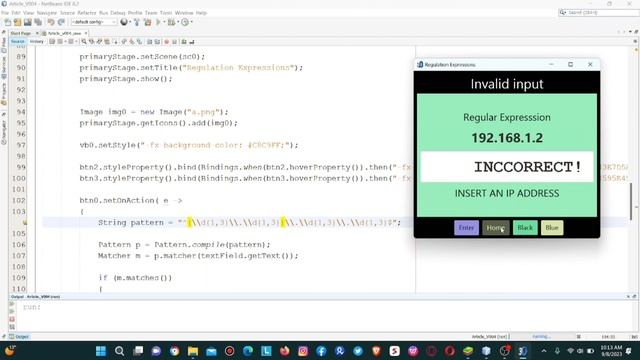Click the browser globe toolbar icon
Image resolution: width=640 pixels, height=360 pixels.
[124, 22]
